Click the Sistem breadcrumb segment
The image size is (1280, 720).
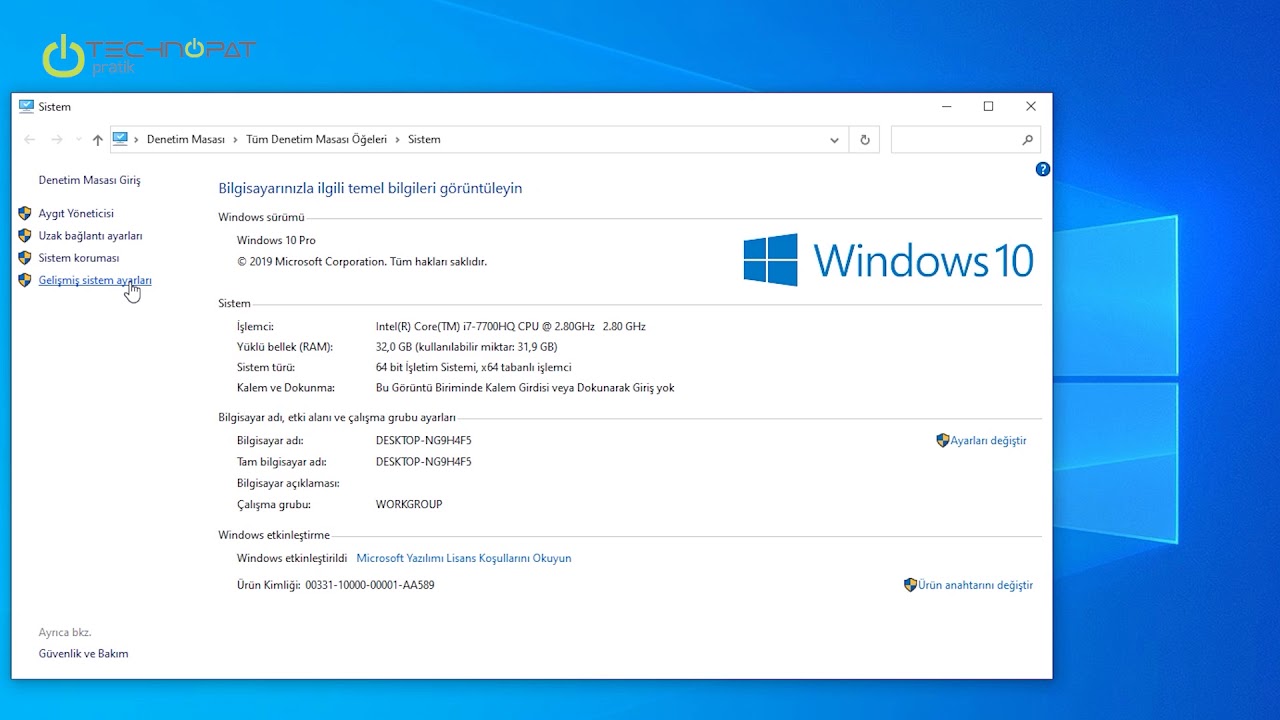click(x=424, y=140)
